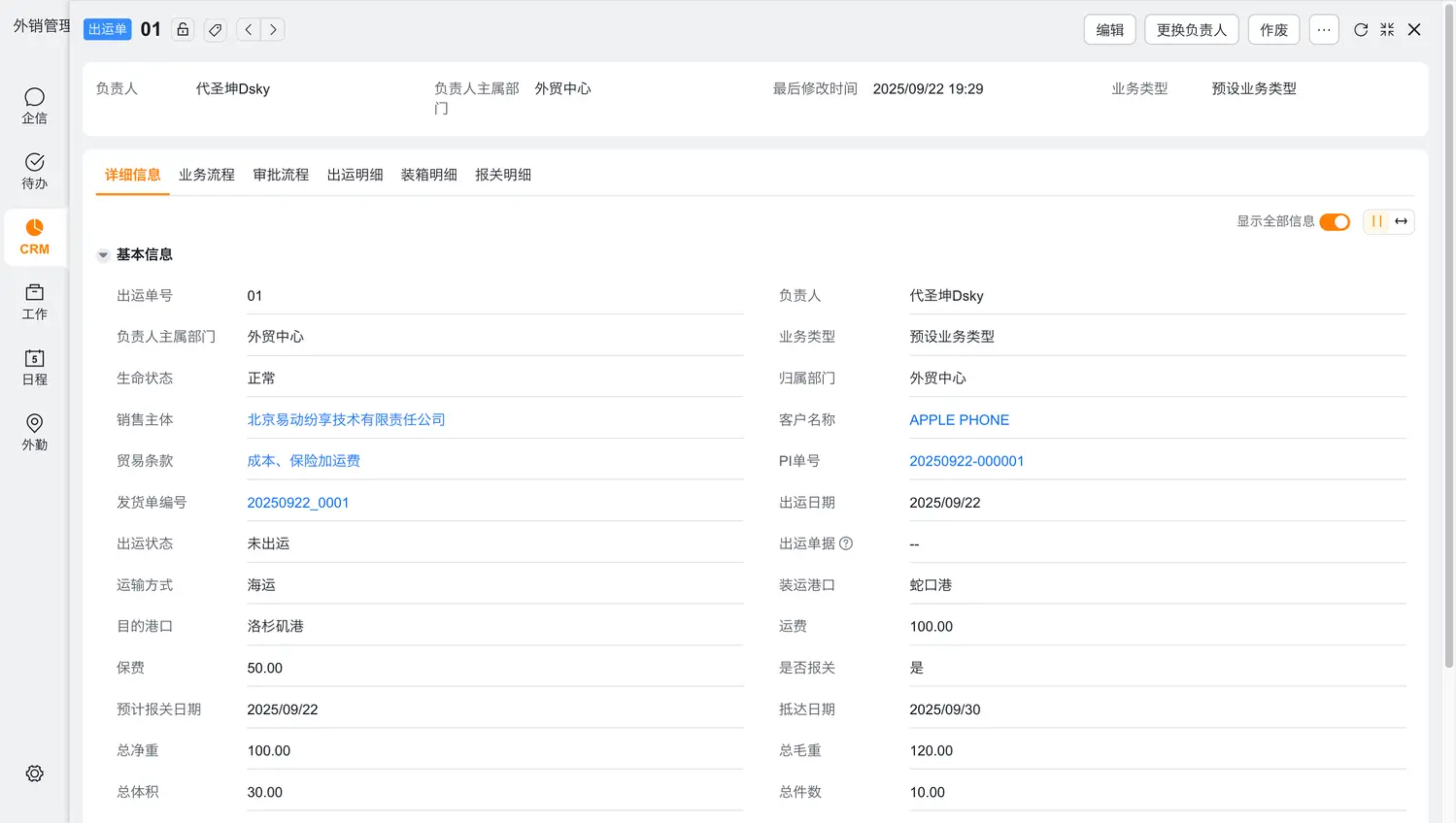The width and height of the screenshot is (1456, 823).
Task: Click the 编辑 button
Action: click(1109, 29)
